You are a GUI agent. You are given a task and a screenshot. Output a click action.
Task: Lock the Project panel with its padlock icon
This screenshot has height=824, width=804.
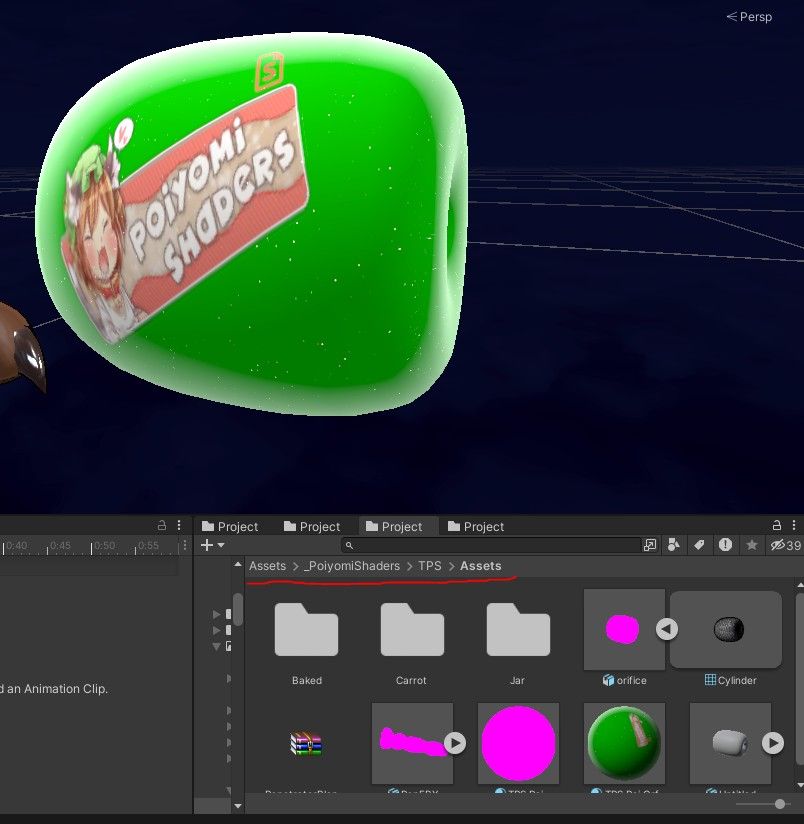click(x=777, y=525)
